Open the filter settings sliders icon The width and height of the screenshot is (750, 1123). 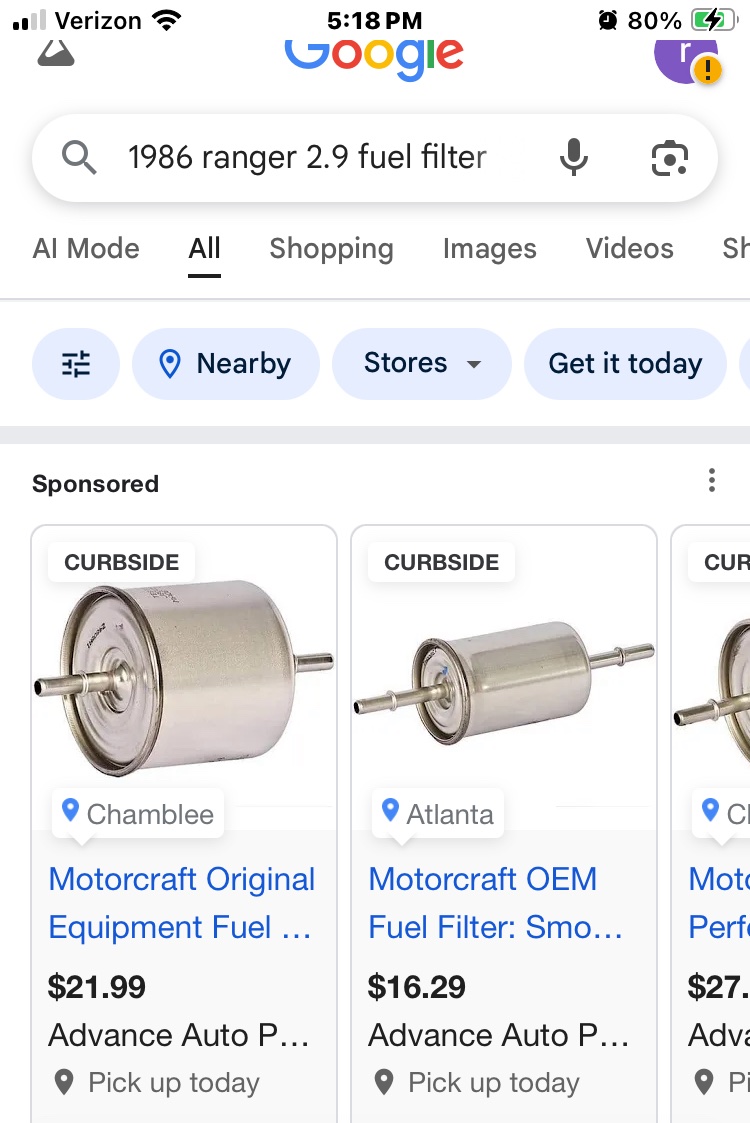click(x=76, y=364)
